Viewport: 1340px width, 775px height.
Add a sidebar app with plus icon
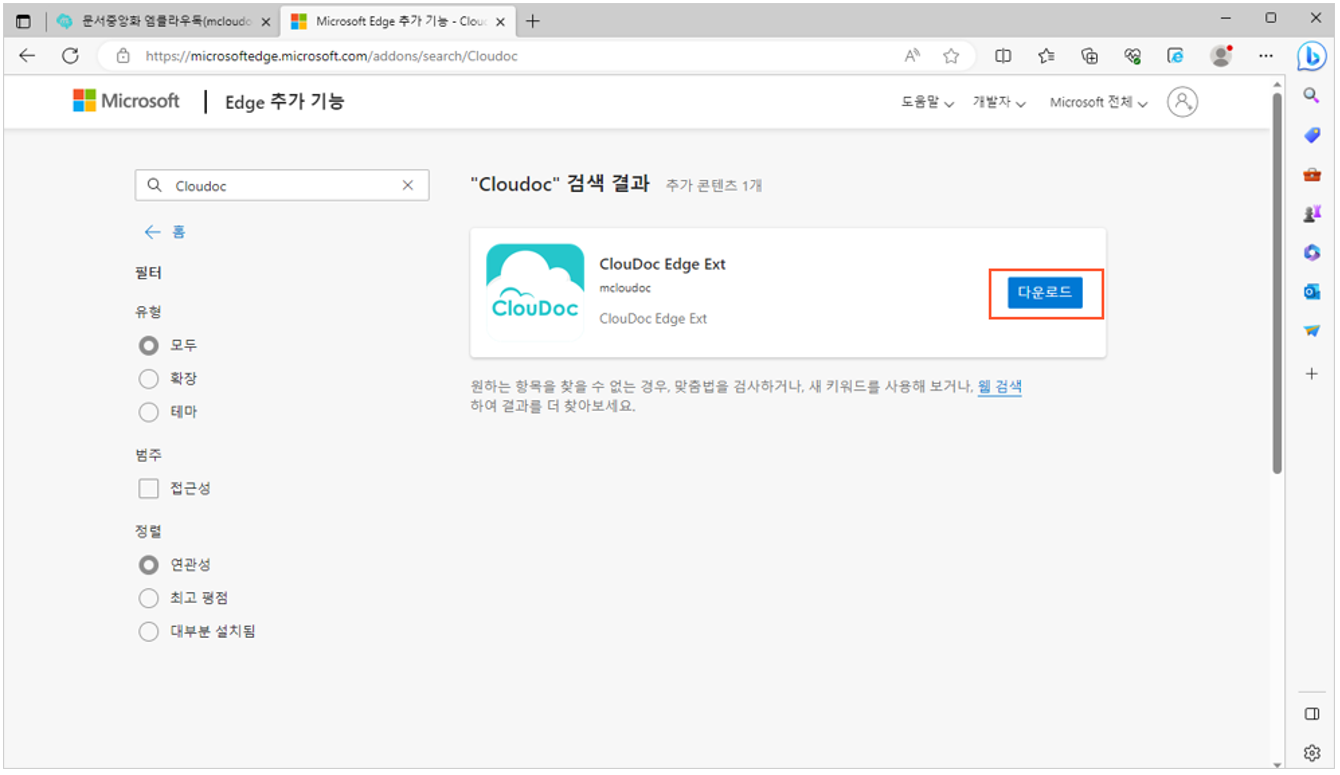click(x=1312, y=373)
